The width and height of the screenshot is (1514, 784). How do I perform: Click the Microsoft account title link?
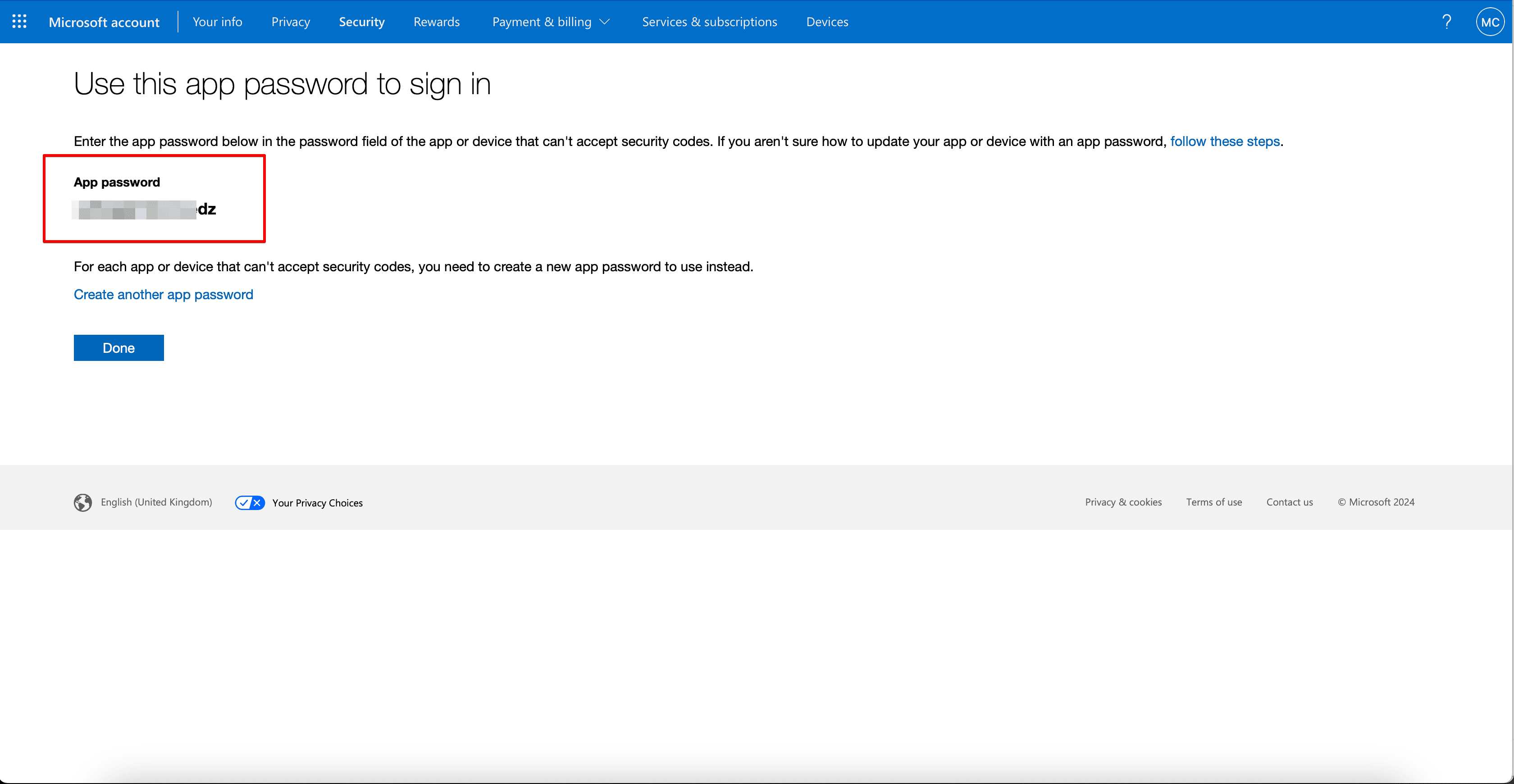pyautogui.click(x=104, y=23)
